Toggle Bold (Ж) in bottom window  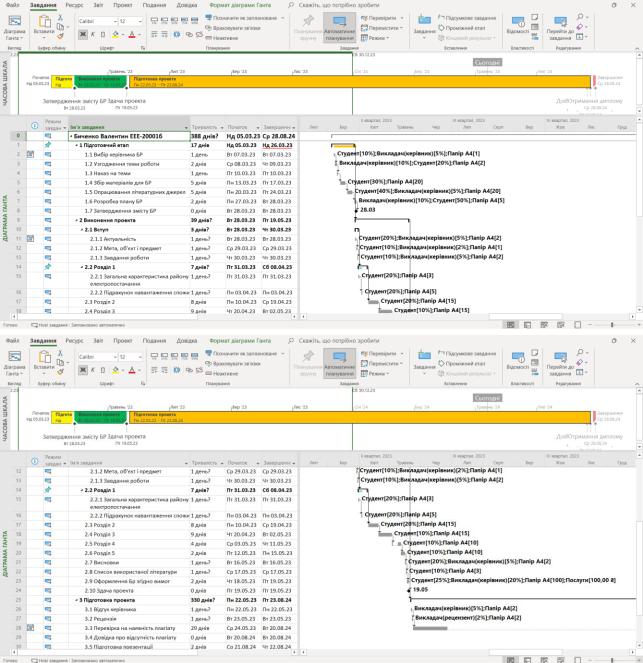click(83, 370)
